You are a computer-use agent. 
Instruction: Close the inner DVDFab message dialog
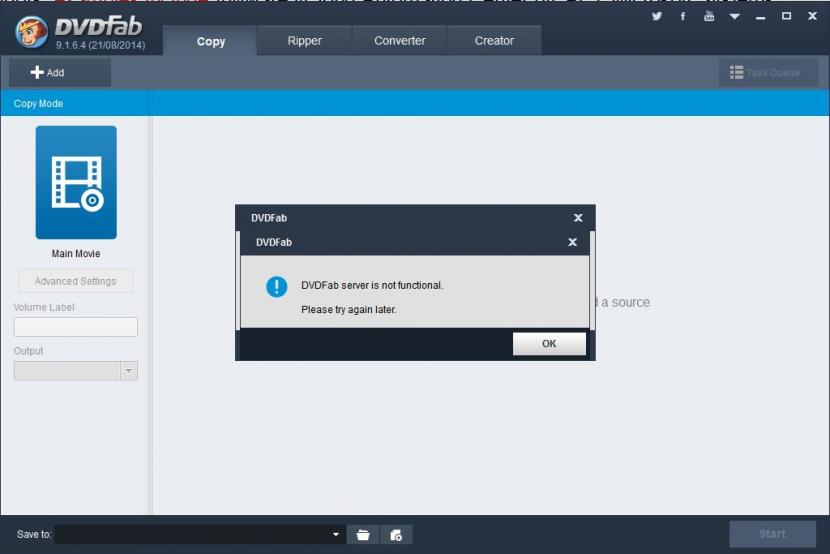(x=572, y=242)
